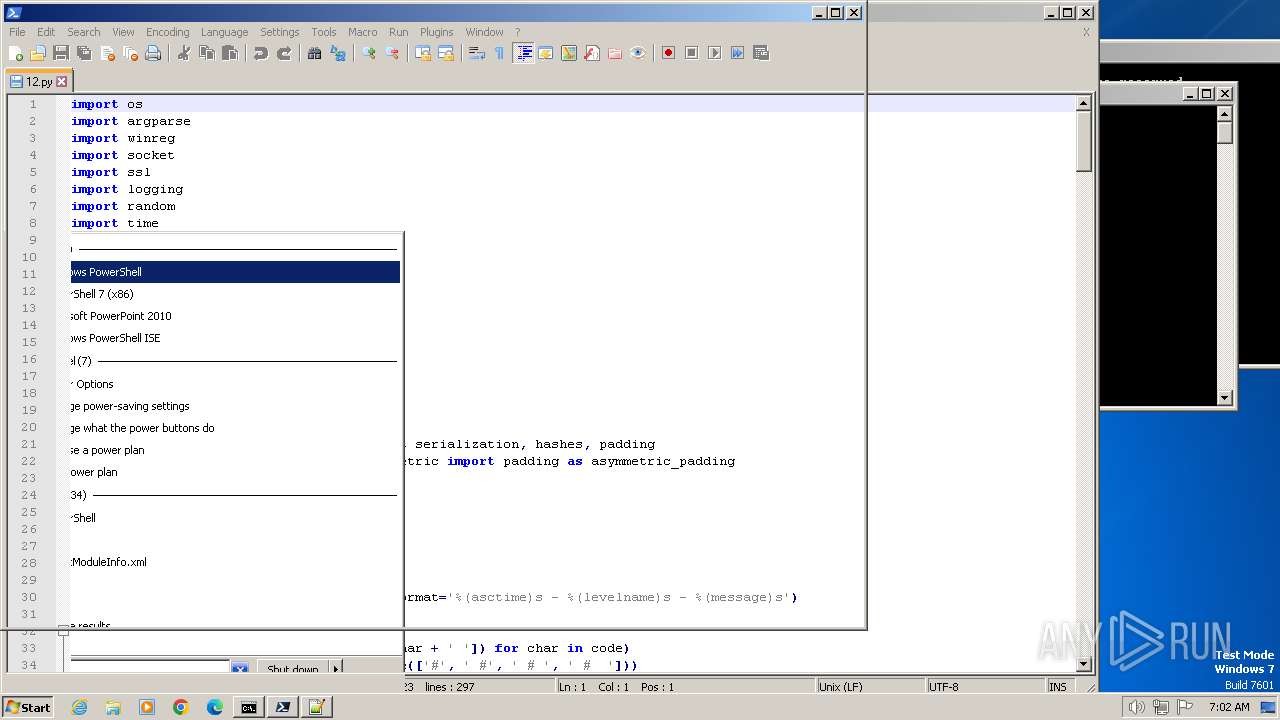The width and height of the screenshot is (1280, 720).
Task: Create a new file in Notepad++
Action: tap(16, 53)
